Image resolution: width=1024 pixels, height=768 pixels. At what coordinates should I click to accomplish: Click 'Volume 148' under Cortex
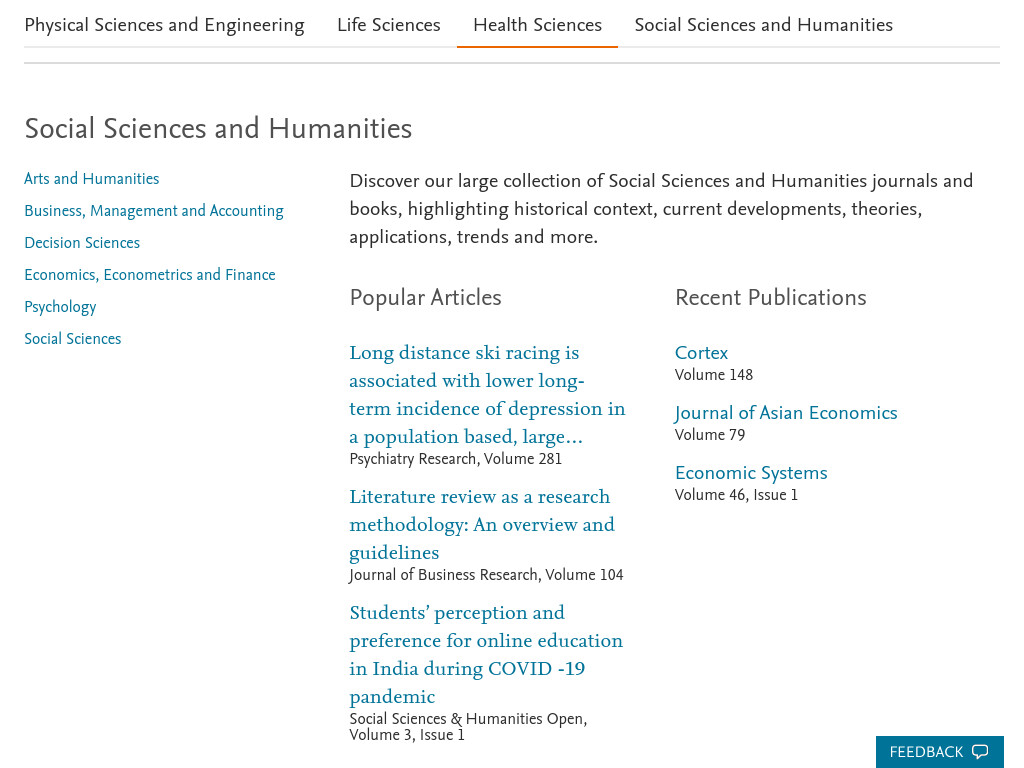714,375
